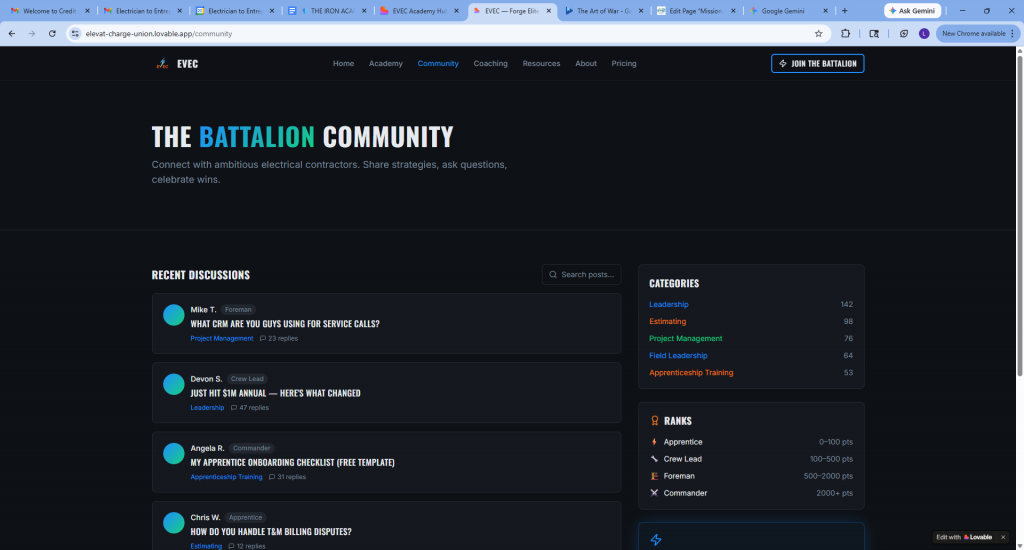Open the Coaching nav menu item
Screen dimensions: 1024x550
pyautogui.click(x=490, y=63)
